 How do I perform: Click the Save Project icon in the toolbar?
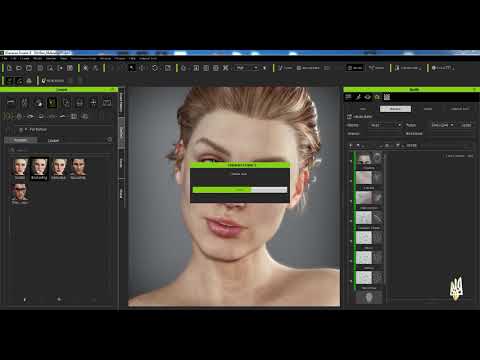click(x=29, y=68)
